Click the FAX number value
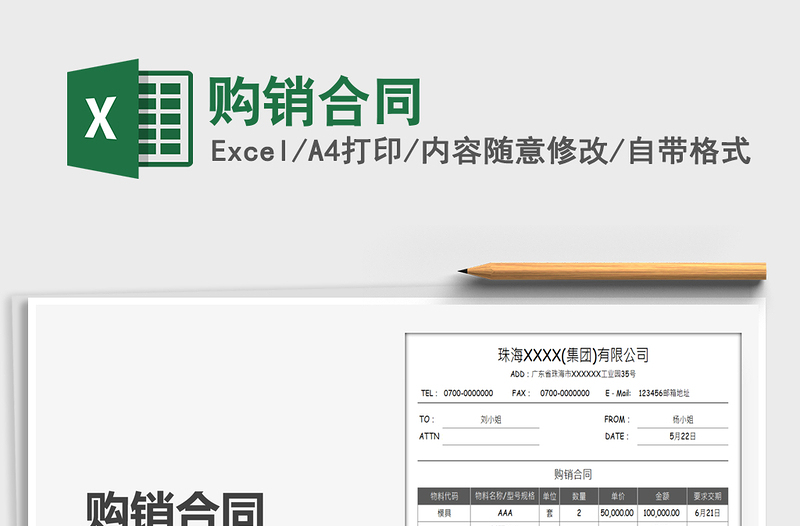800x526 pixels. 565,393
